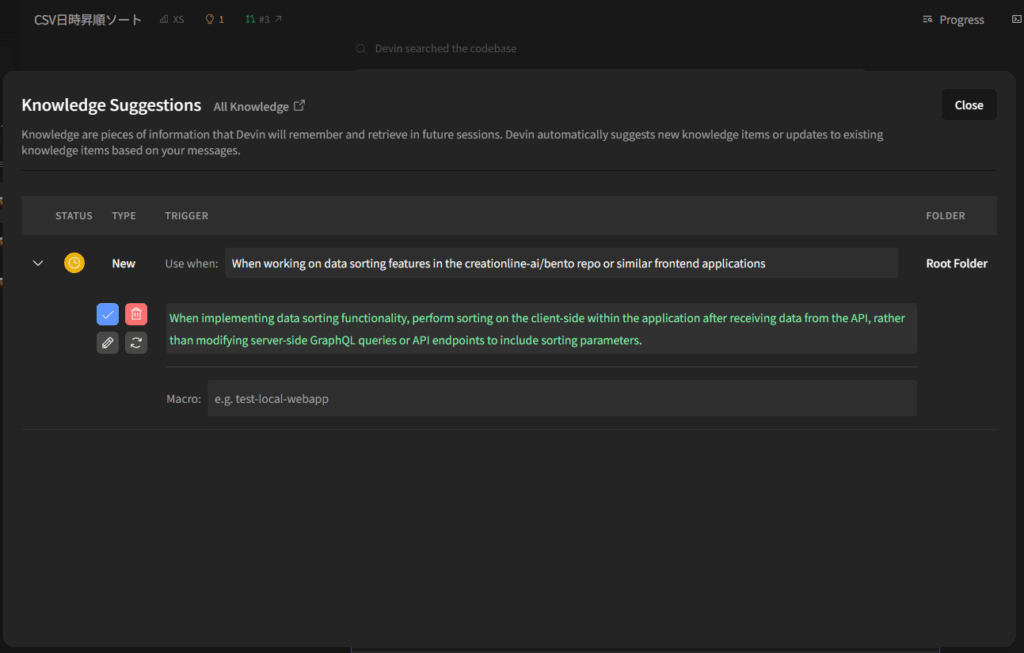Click into the Macro input field
Screen dimensions: 1024x653
pos(561,398)
